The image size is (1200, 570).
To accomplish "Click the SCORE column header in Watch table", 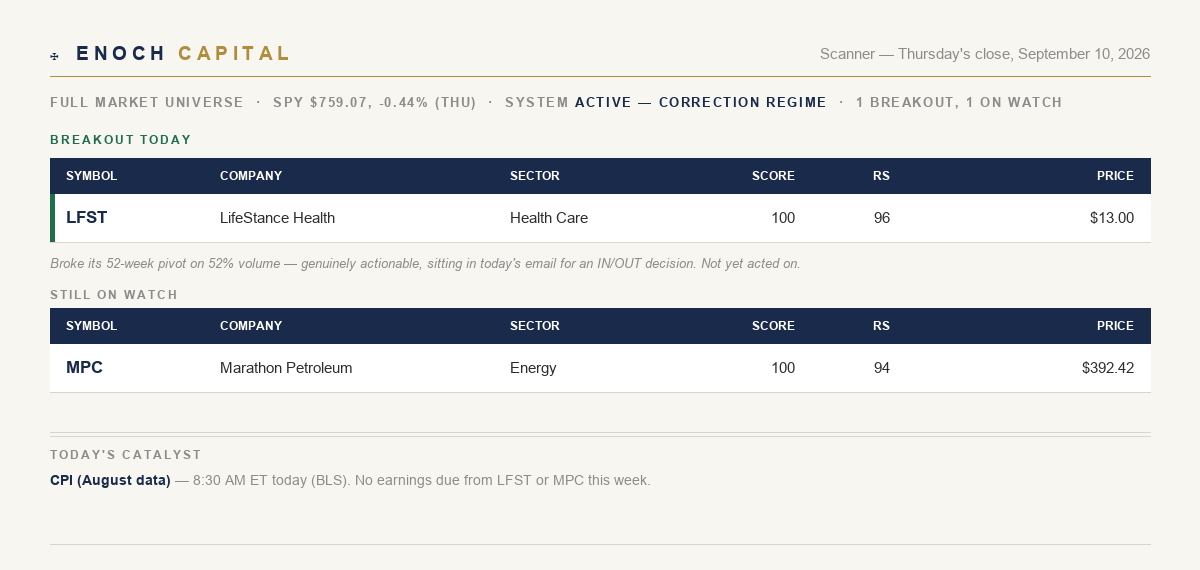I will point(773,326).
